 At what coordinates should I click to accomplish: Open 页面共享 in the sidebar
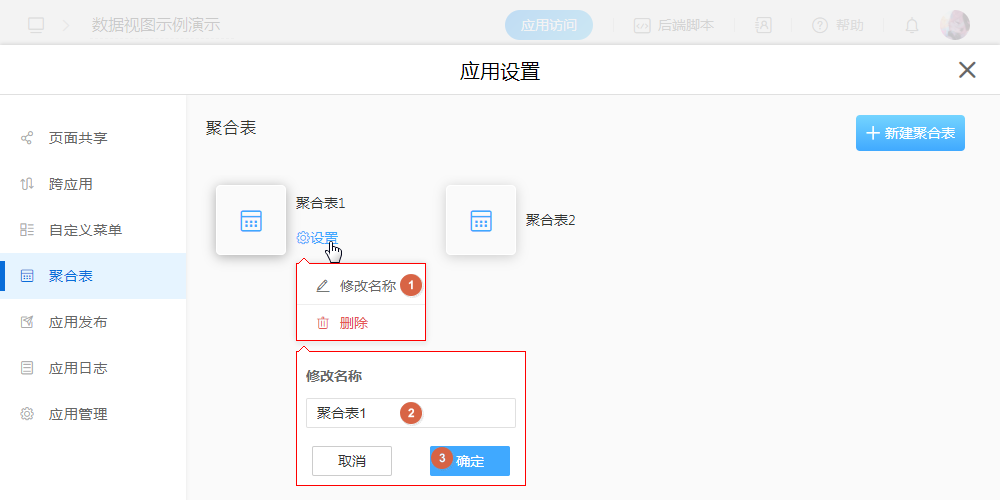[78, 138]
